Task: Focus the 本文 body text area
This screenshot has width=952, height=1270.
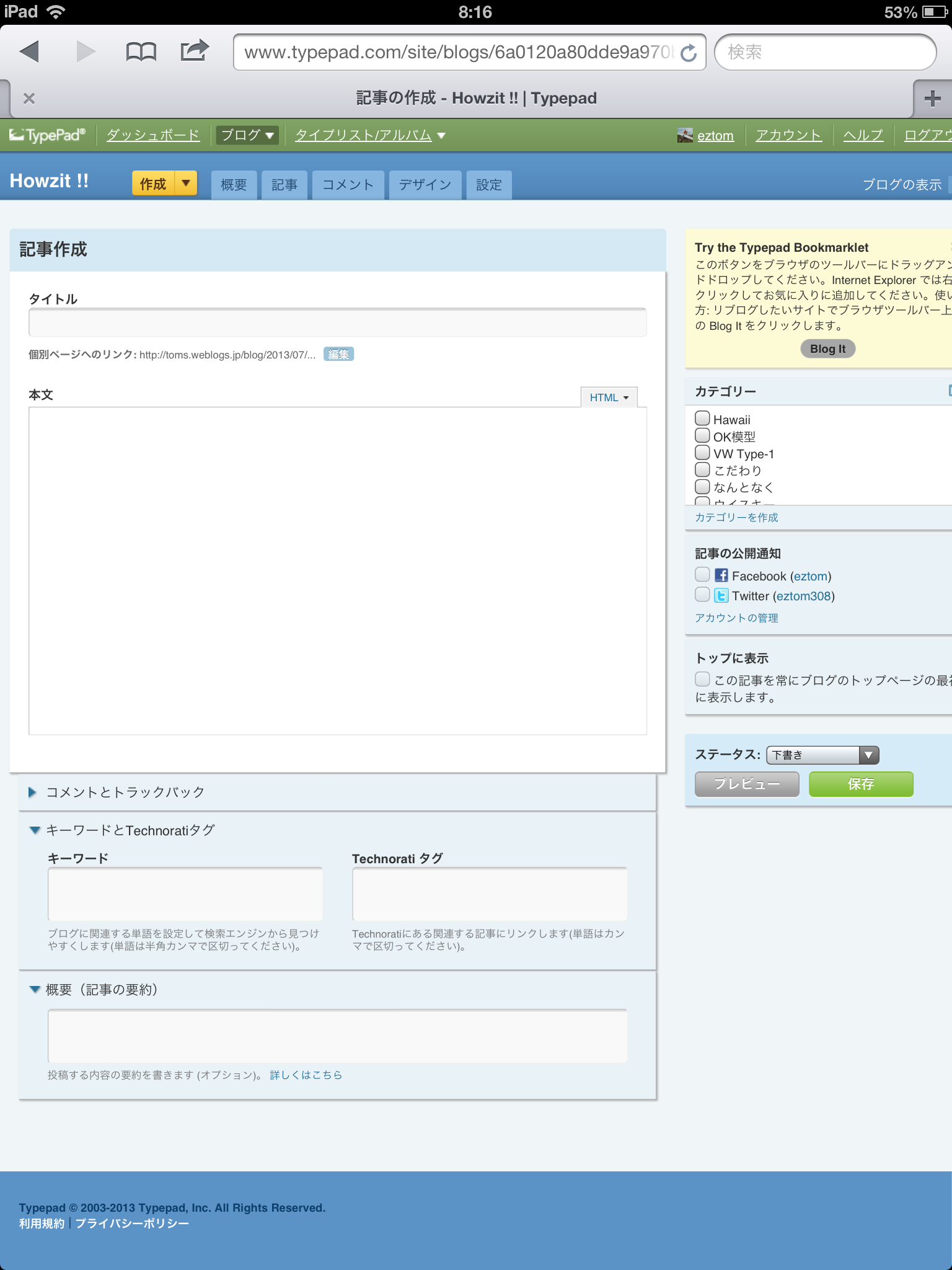Action: 338,571
